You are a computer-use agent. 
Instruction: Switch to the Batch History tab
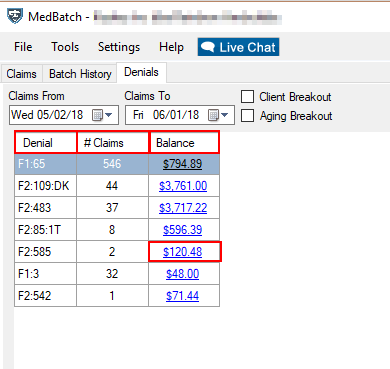(x=80, y=74)
